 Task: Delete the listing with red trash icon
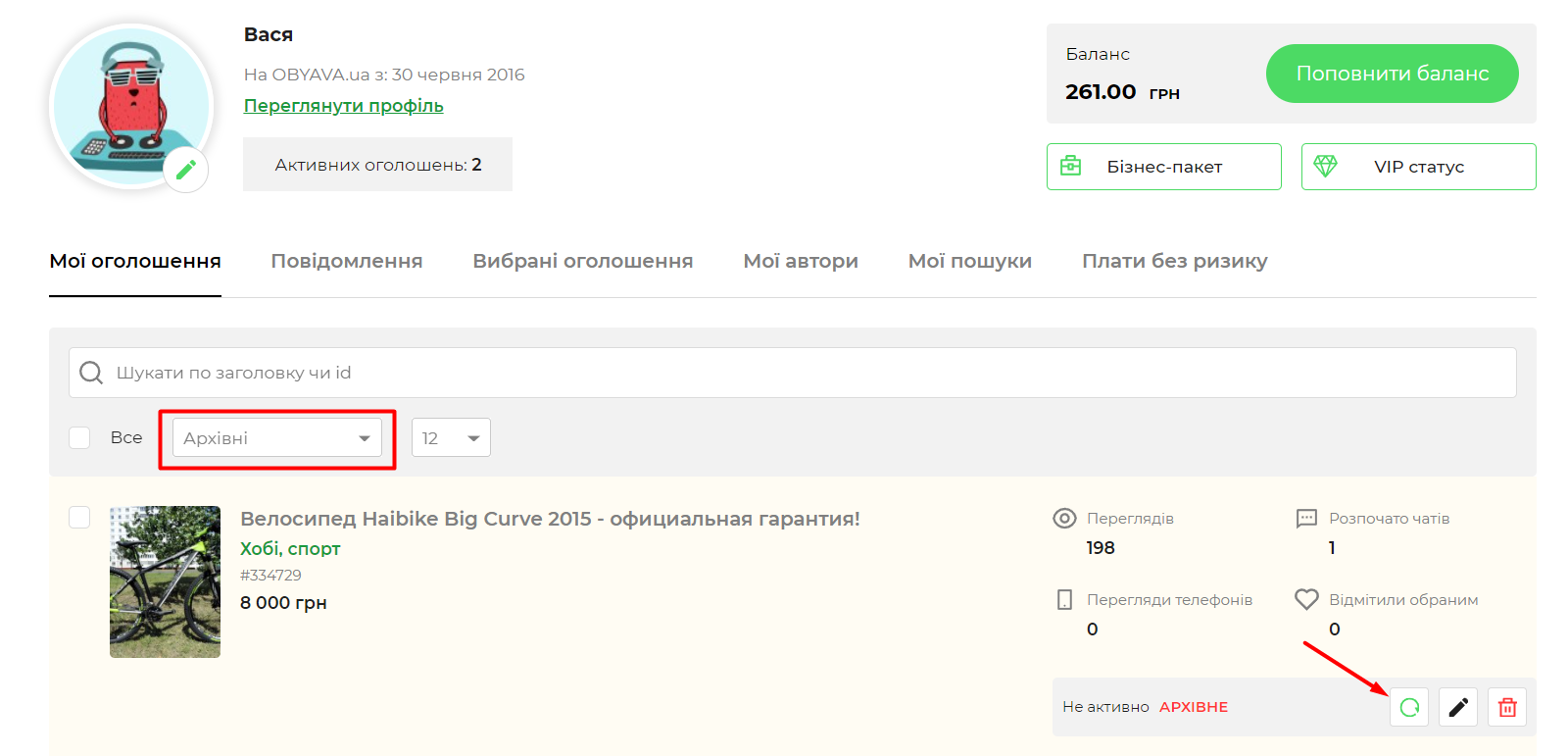1507,707
